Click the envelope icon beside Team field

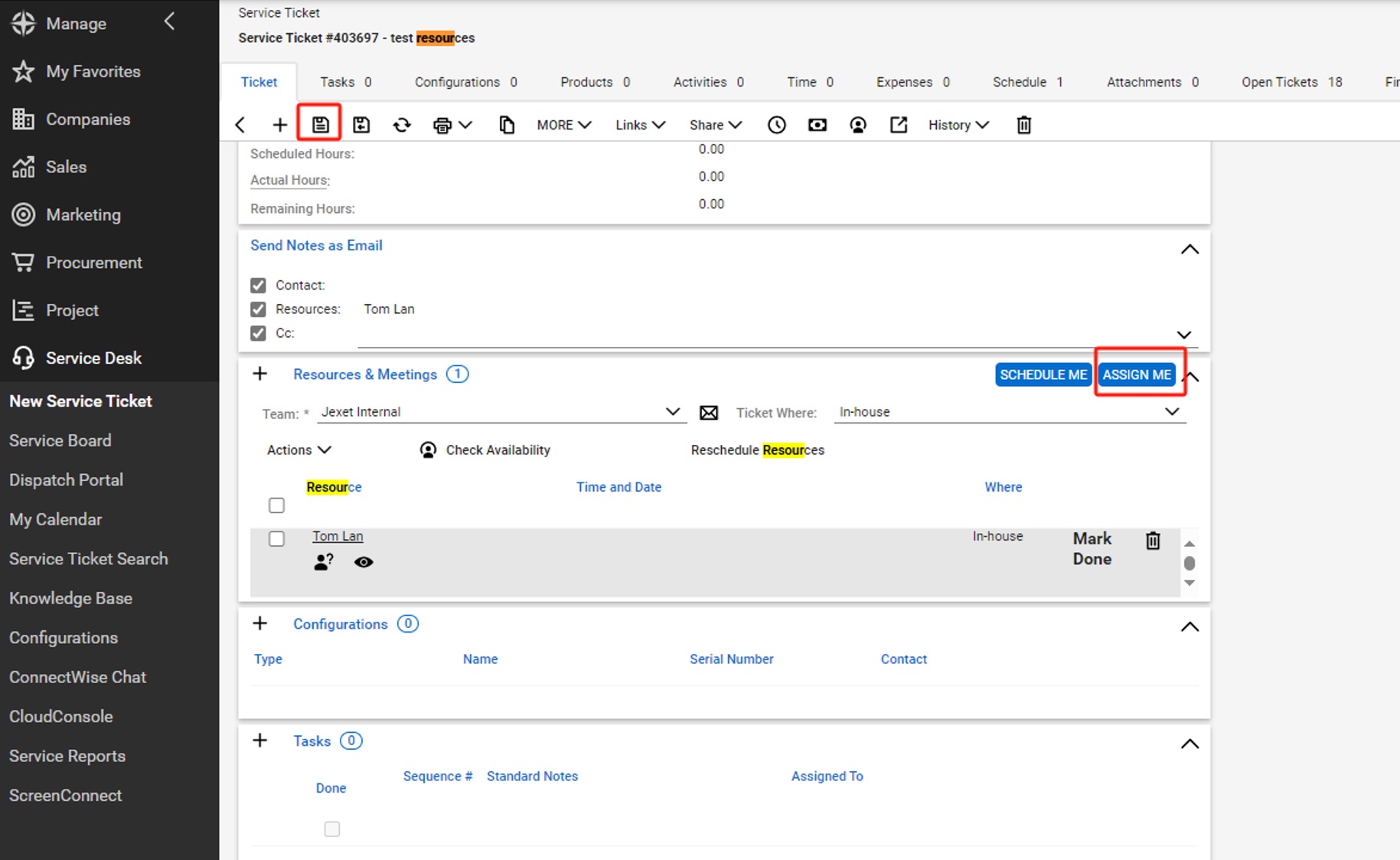(709, 413)
